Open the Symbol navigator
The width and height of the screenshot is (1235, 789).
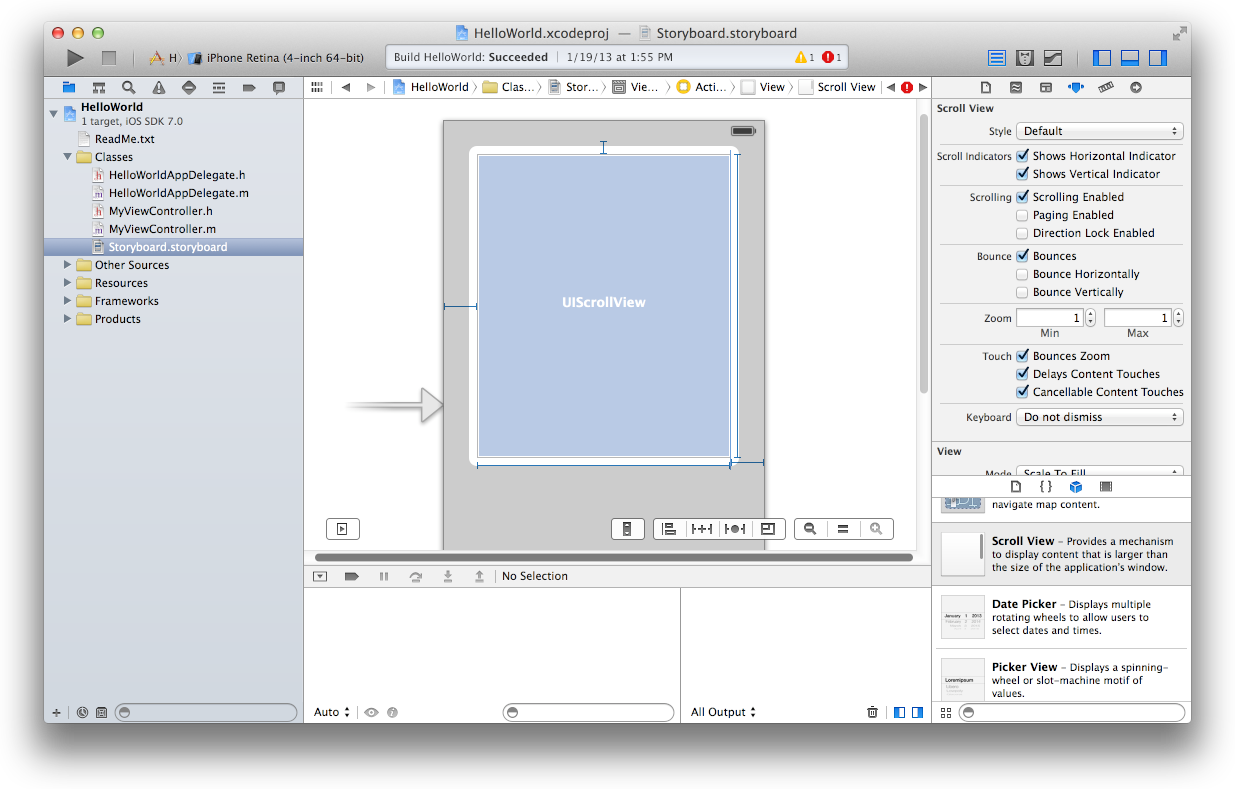point(99,87)
